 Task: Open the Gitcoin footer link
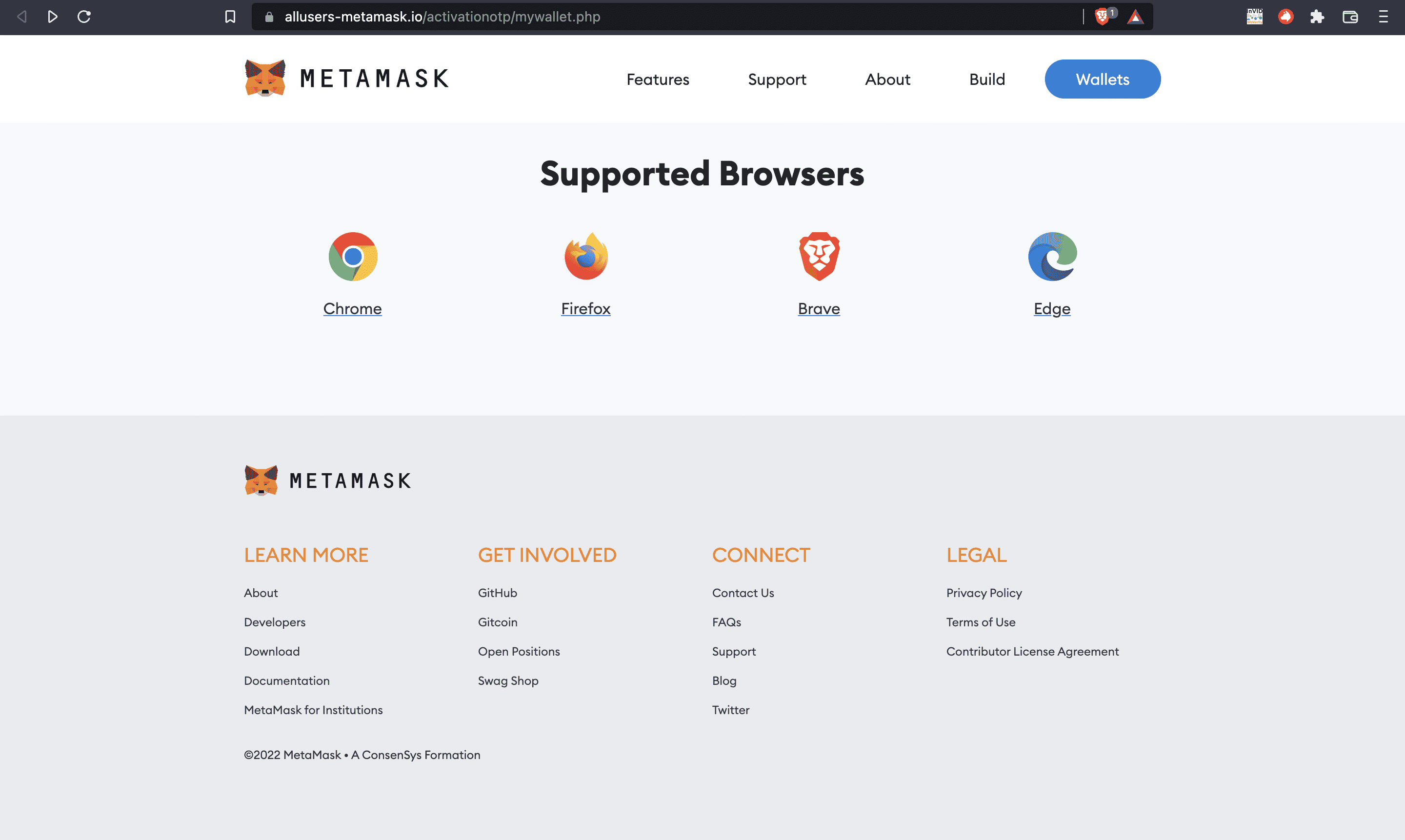tap(498, 622)
